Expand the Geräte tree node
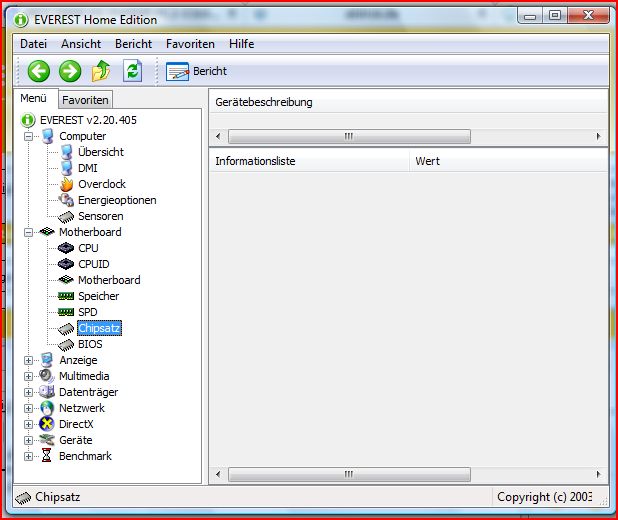The image size is (618, 520). click(28, 440)
